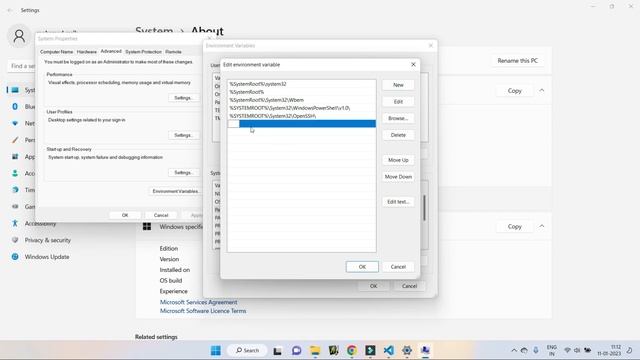Open the Gaming sidebar icon
This screenshot has height=360, width=640.
click(15, 207)
